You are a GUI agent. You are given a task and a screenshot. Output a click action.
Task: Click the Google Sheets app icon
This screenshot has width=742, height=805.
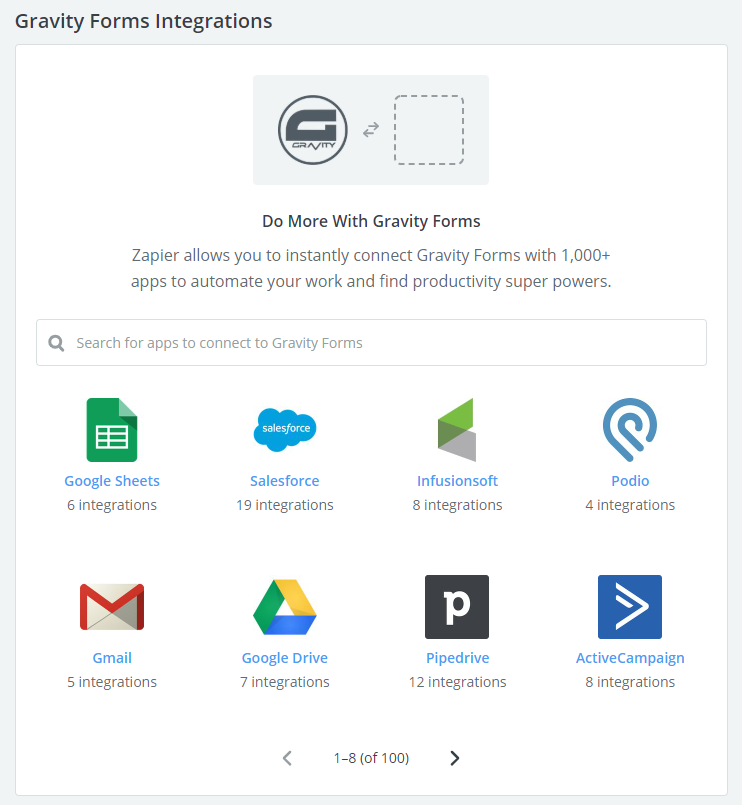[112, 430]
